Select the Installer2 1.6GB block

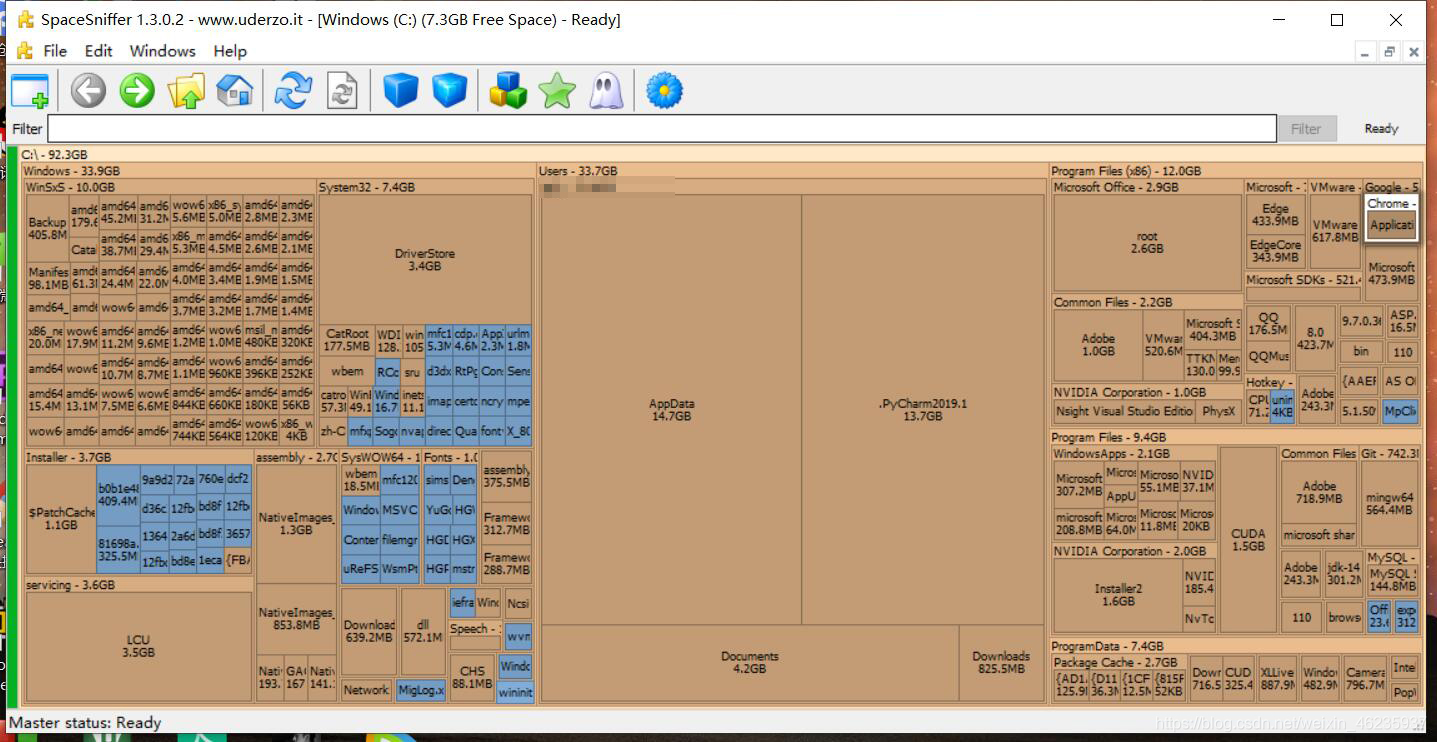click(1117, 595)
